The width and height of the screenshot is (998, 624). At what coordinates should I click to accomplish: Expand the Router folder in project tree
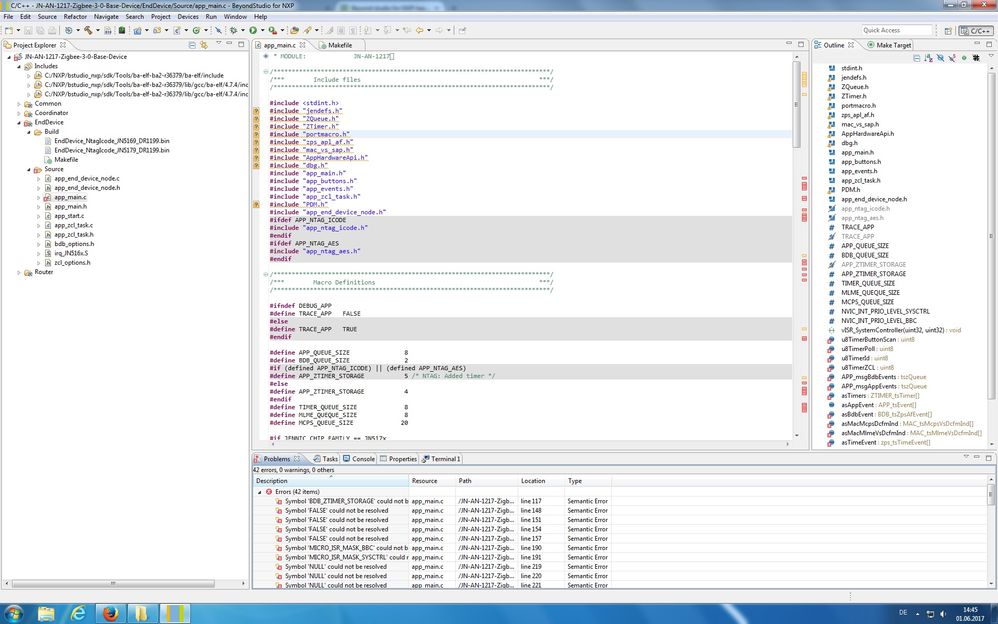tap(20, 272)
